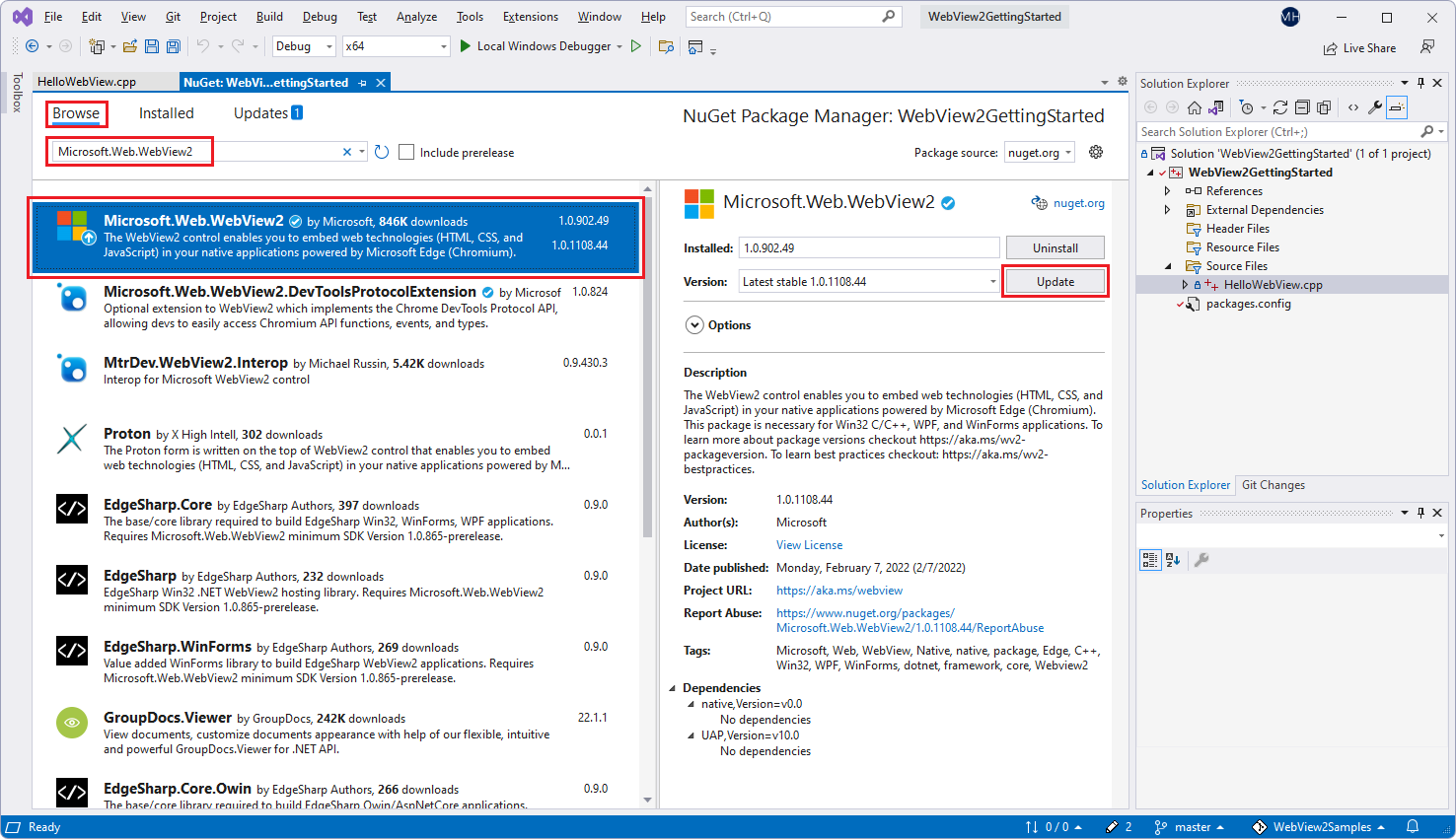Image resolution: width=1456 pixels, height=839 pixels.
Task: Enable the Include prerelease checkbox
Action: point(406,152)
